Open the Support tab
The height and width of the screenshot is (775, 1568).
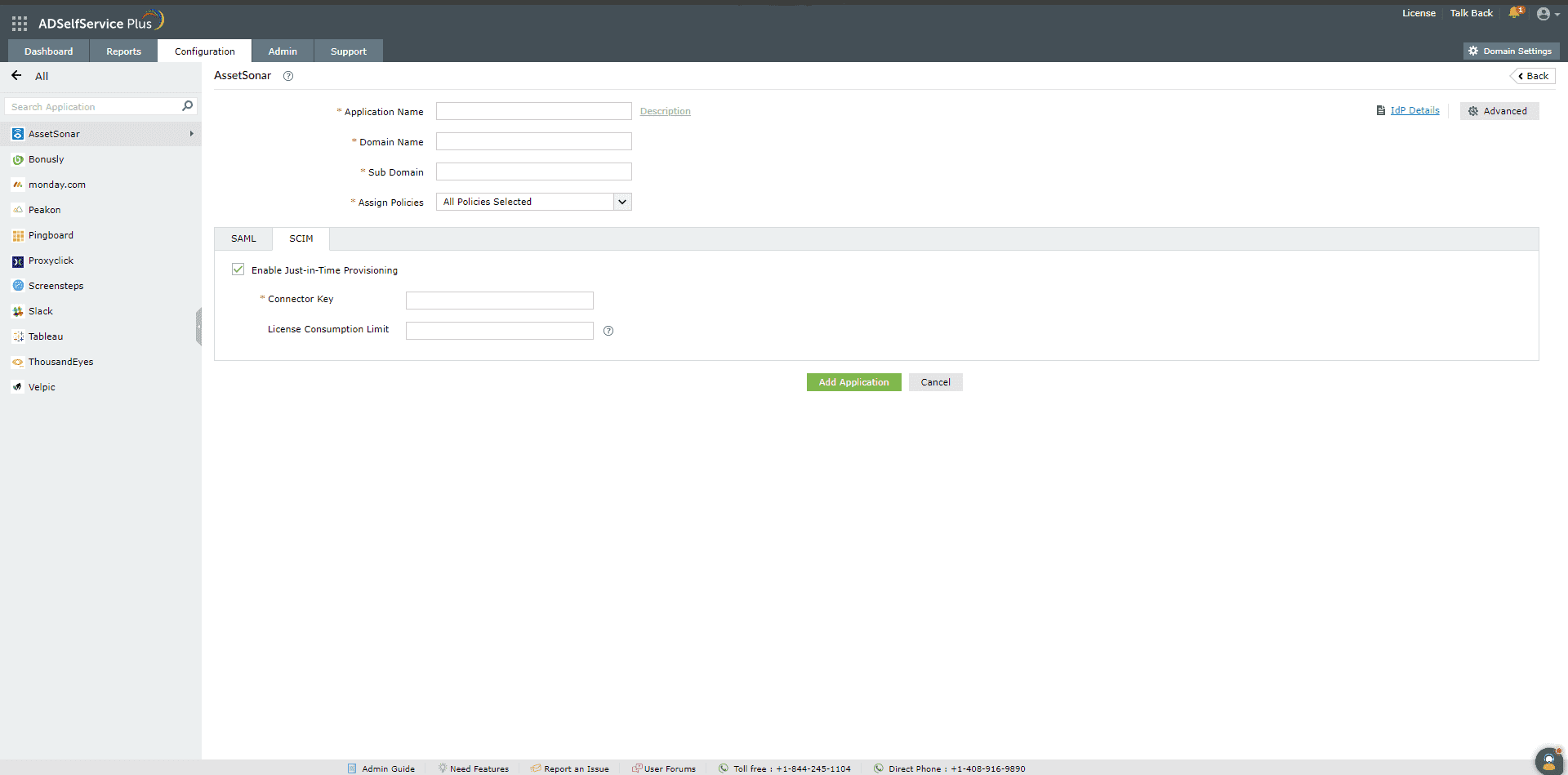click(x=349, y=51)
